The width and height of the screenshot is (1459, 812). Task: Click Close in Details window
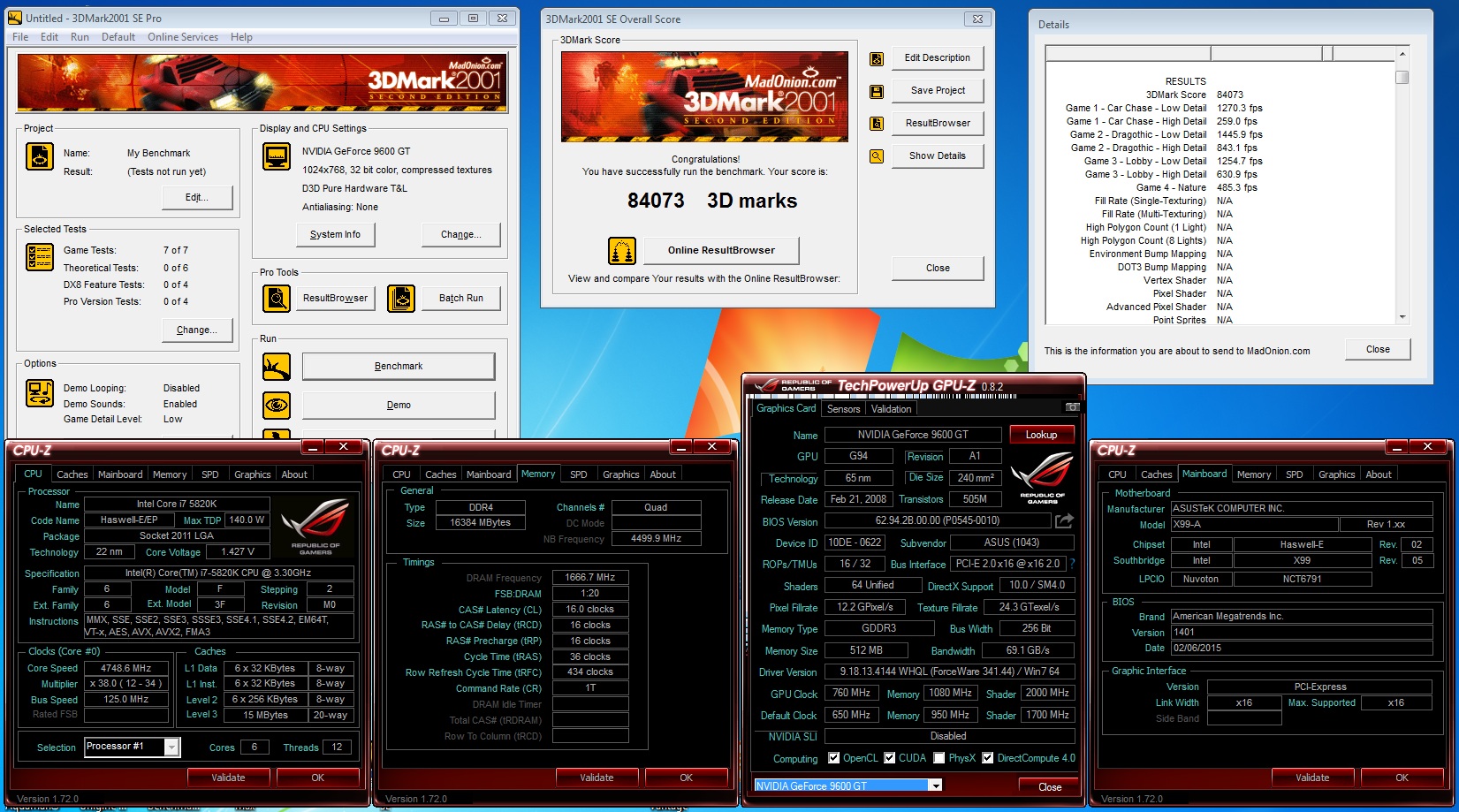[x=1378, y=349]
